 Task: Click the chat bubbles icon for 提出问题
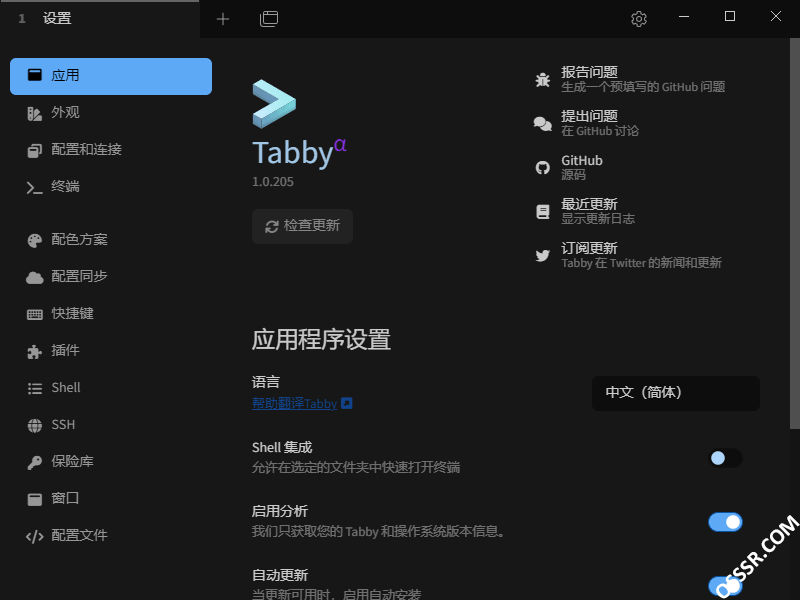pos(542,123)
